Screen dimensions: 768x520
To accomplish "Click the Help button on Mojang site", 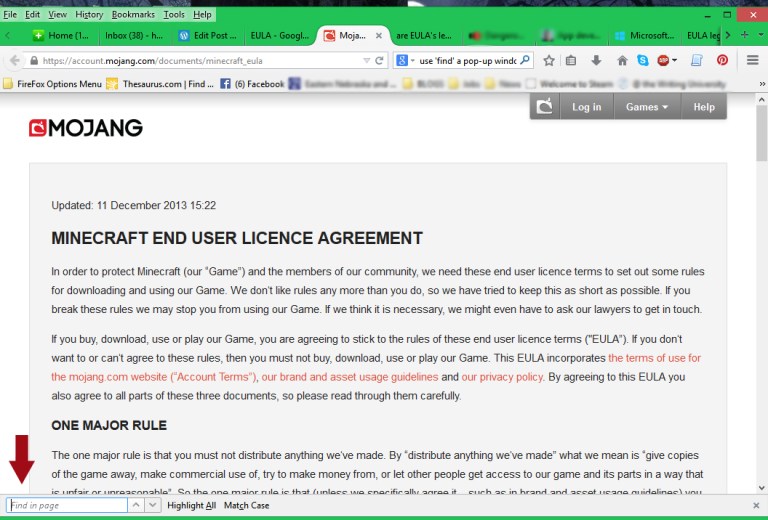I will point(704,107).
